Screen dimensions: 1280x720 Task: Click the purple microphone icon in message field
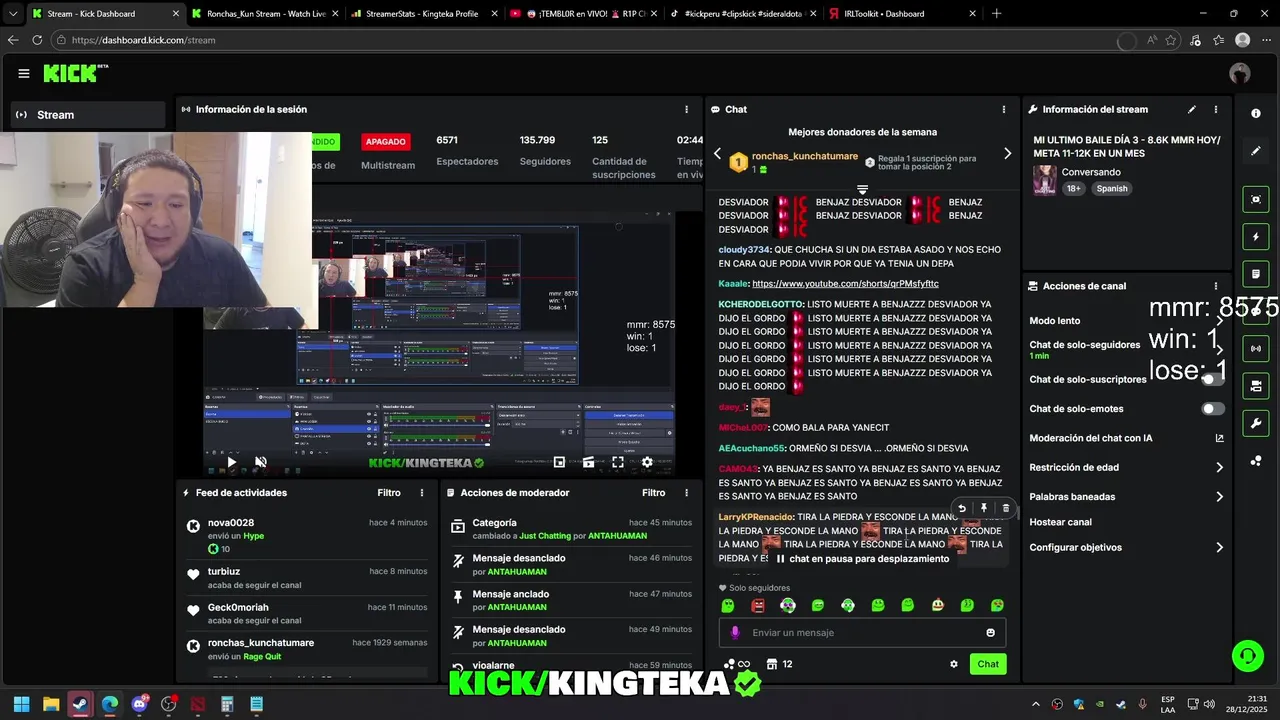pos(735,632)
